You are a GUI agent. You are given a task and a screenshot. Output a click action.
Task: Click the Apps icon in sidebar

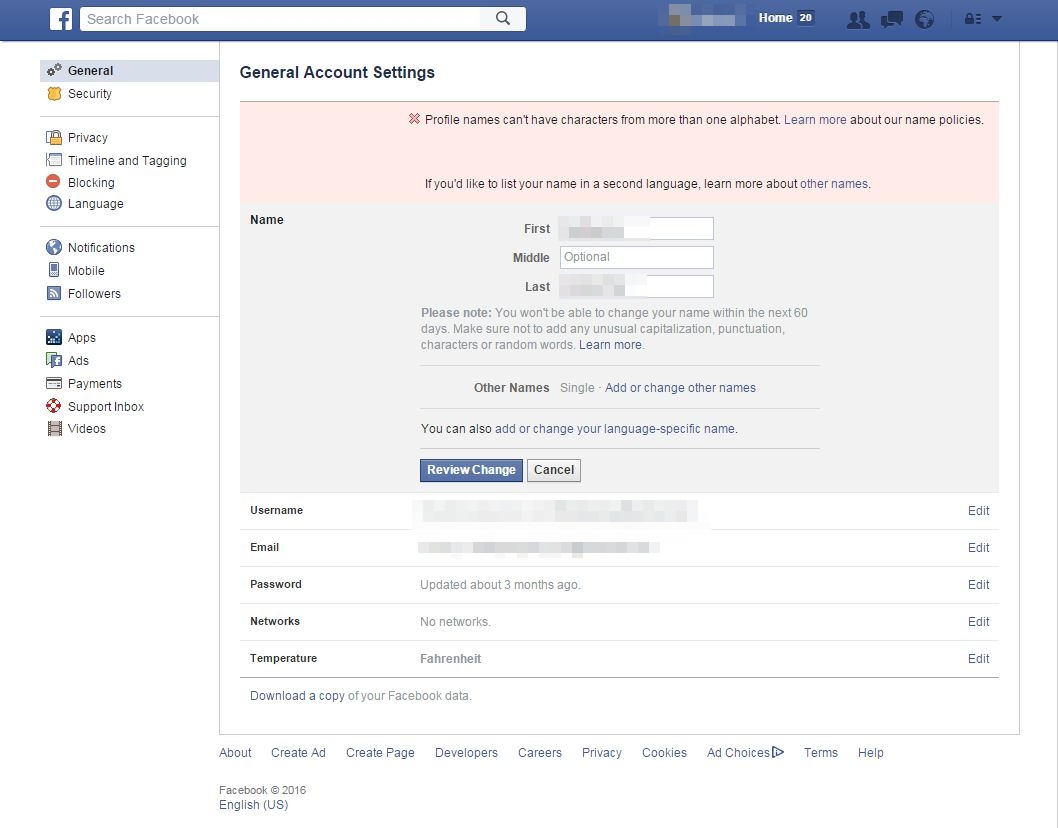pyautogui.click(x=54, y=337)
